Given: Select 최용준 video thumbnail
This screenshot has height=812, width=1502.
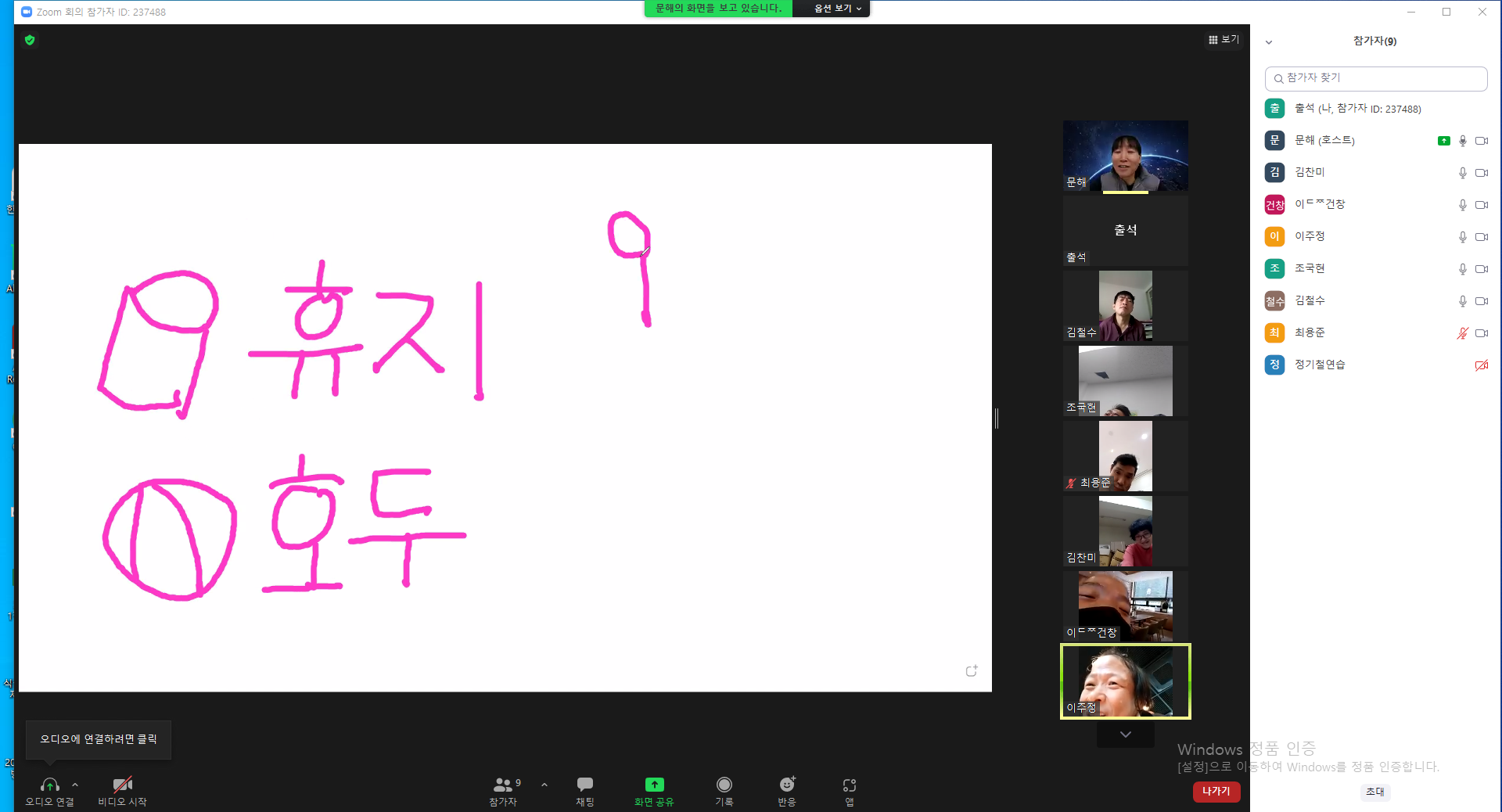Looking at the screenshot, I should click(1126, 456).
